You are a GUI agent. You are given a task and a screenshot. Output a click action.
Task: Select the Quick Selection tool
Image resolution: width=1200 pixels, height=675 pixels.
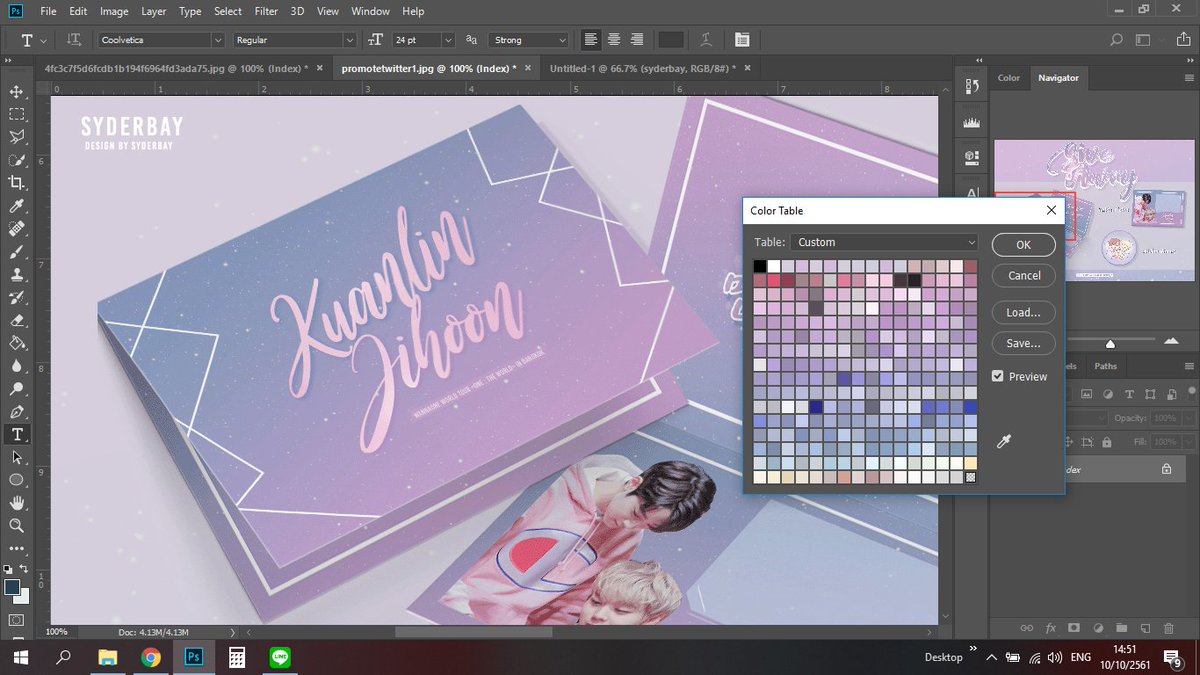click(16, 160)
